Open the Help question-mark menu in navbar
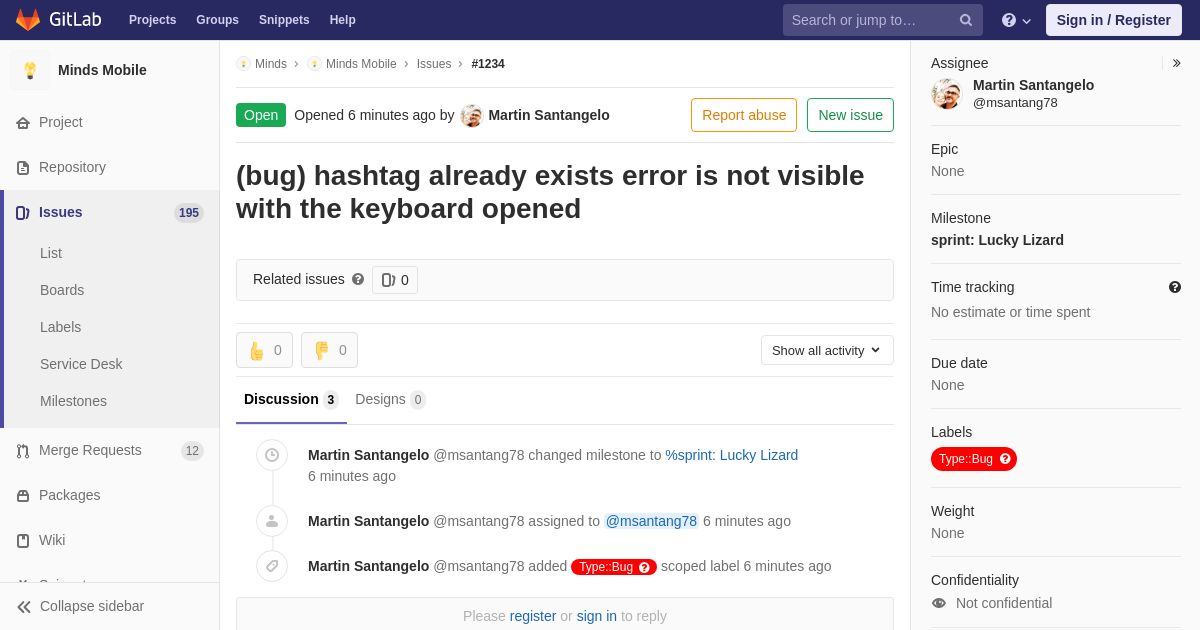The width and height of the screenshot is (1200, 630). coord(1016,20)
